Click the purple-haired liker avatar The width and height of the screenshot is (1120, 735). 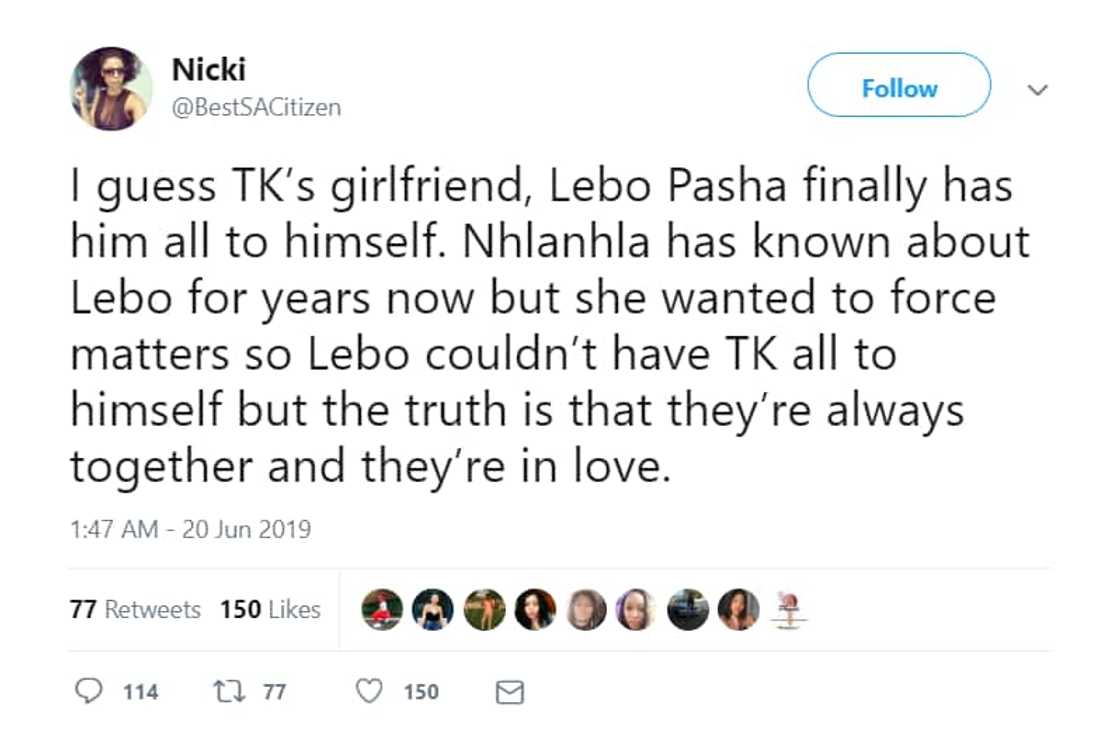[x=636, y=609]
